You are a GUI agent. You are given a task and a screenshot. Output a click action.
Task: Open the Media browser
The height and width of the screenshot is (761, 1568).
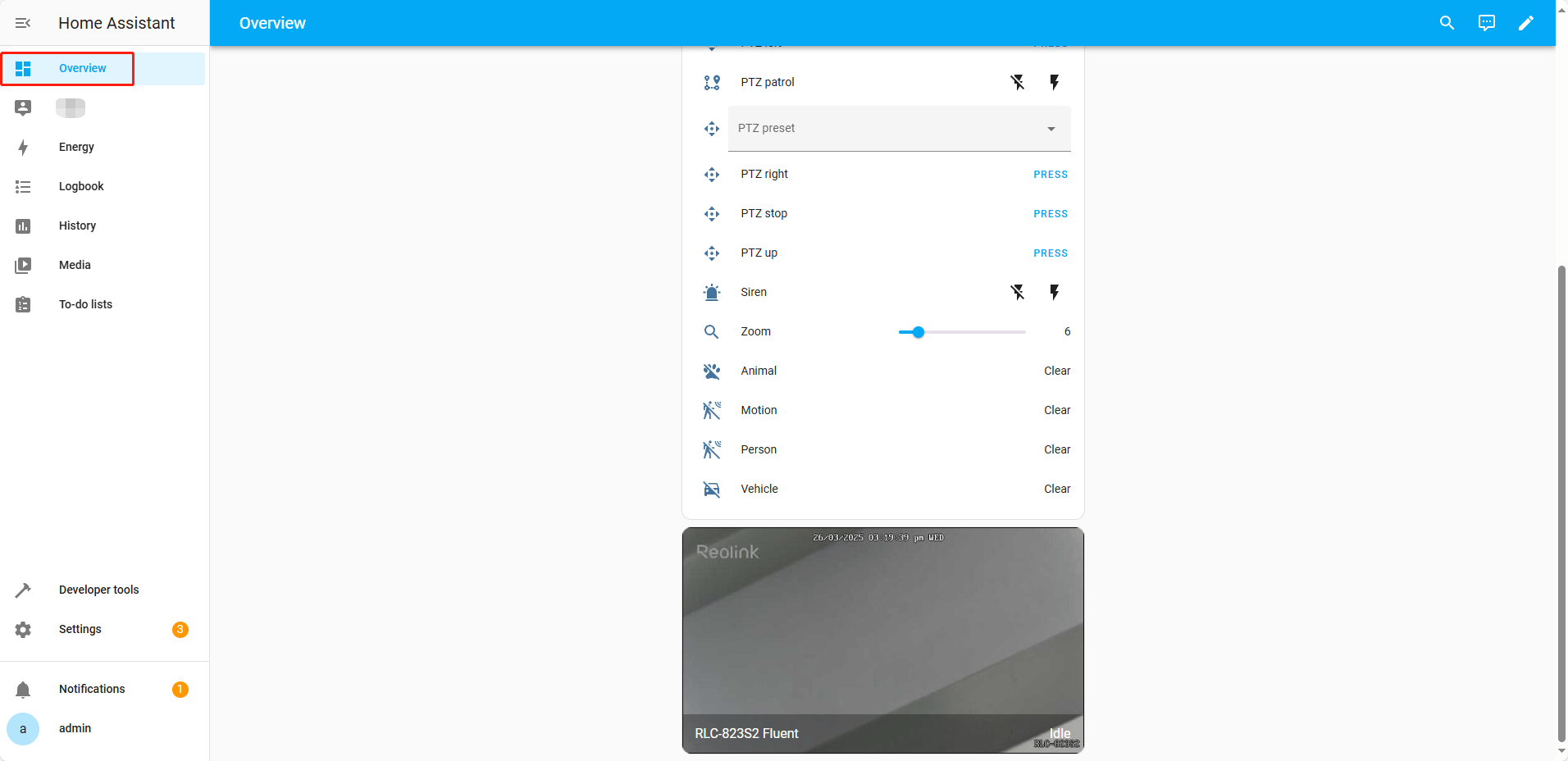pyautogui.click(x=103, y=266)
